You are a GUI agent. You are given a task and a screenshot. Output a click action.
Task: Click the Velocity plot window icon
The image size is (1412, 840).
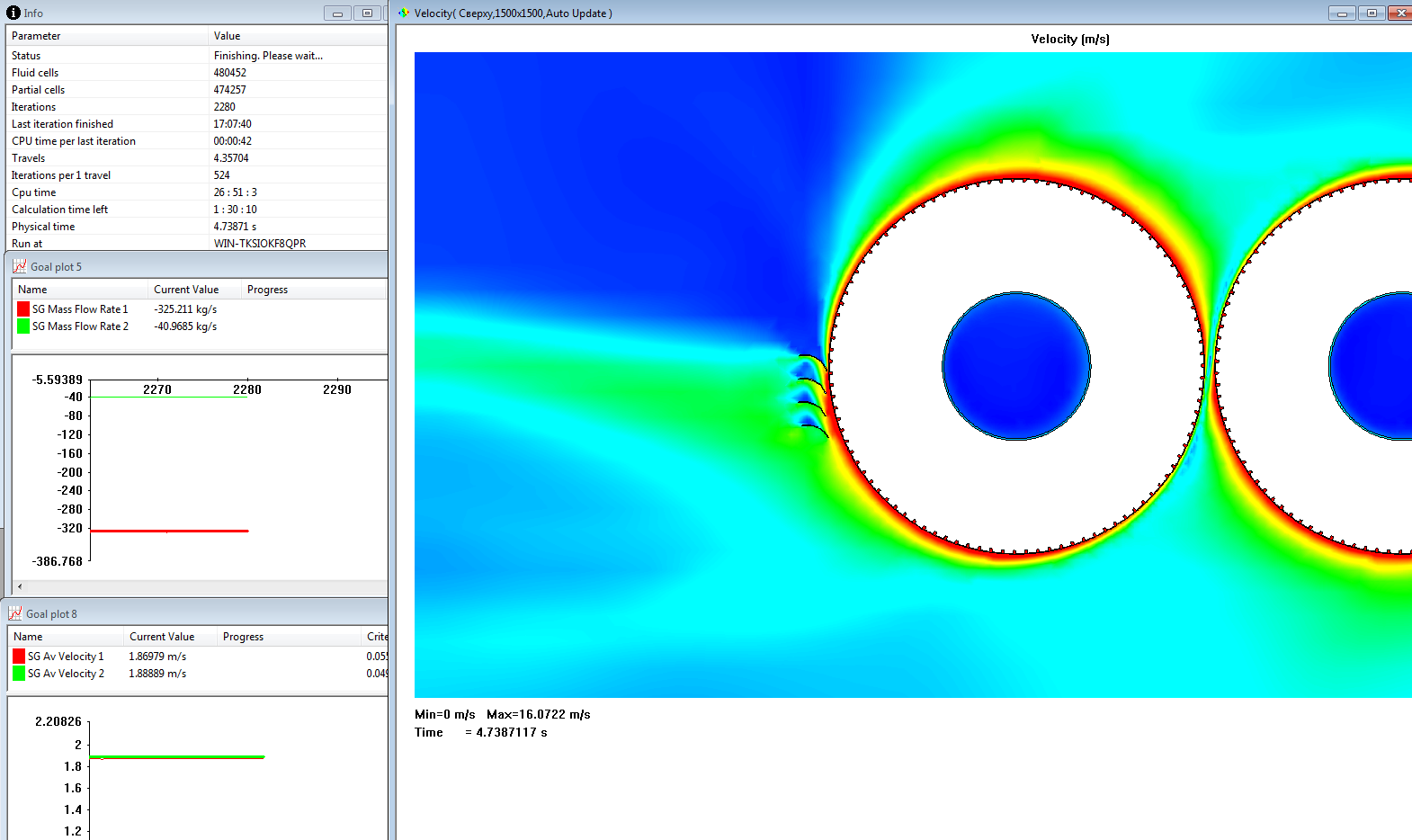click(x=404, y=13)
